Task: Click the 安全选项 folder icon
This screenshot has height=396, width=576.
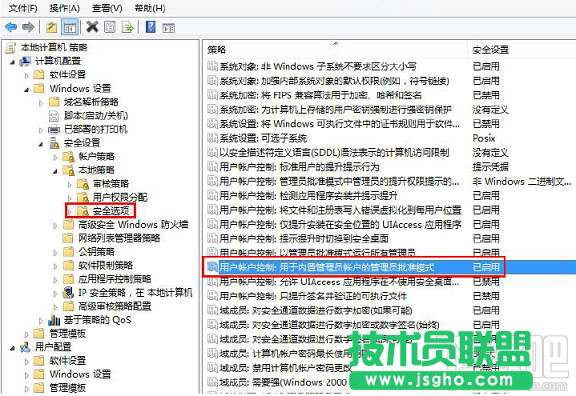Action: 83,211
